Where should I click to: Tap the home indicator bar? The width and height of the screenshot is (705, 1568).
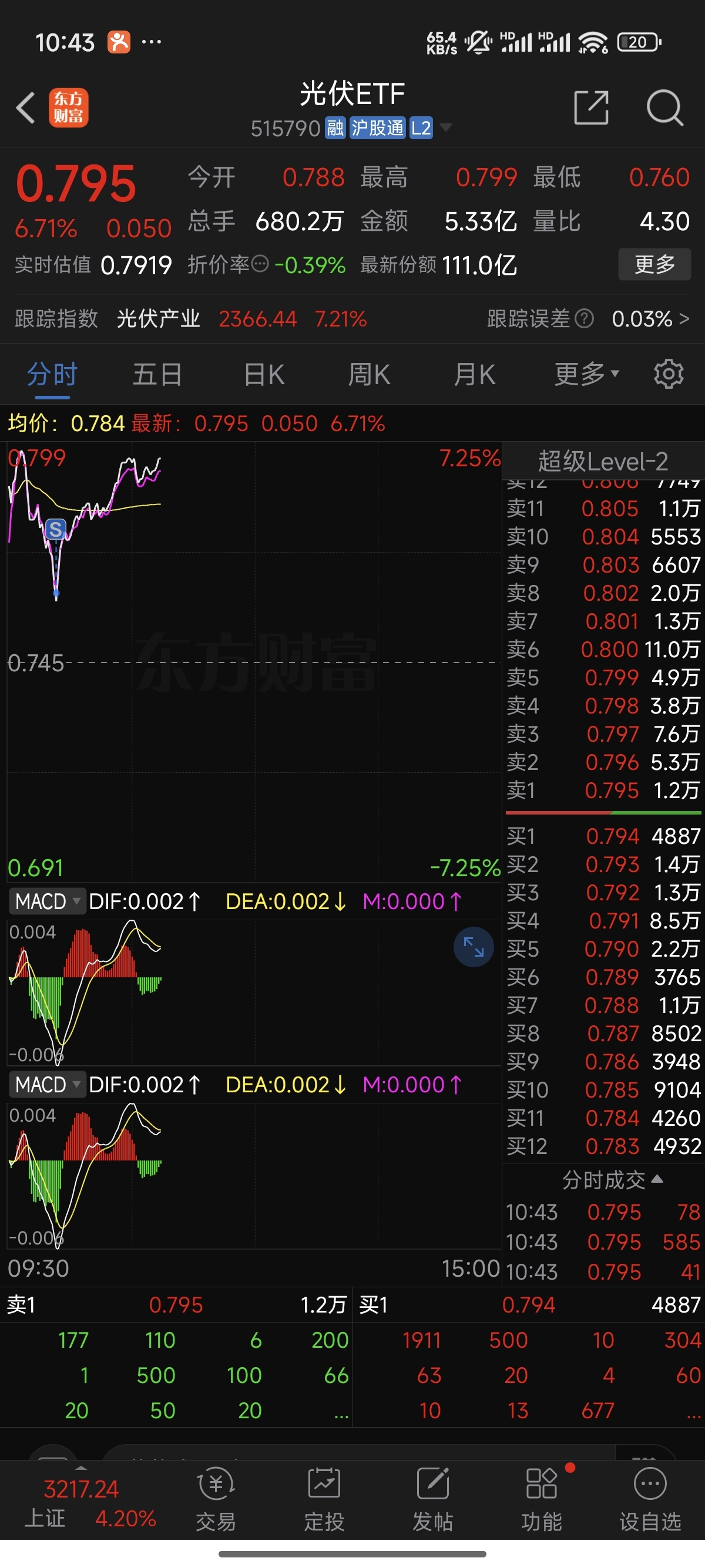coord(352,1554)
